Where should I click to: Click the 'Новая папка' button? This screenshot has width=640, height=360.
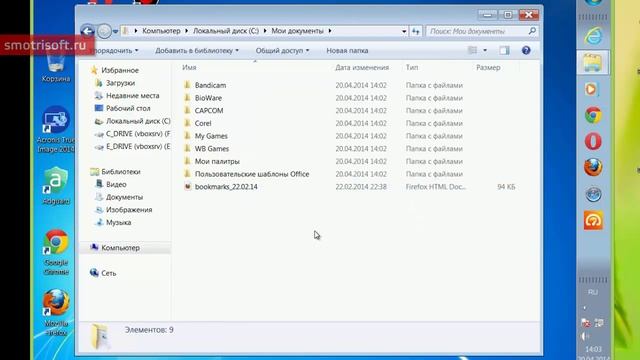tap(347, 51)
